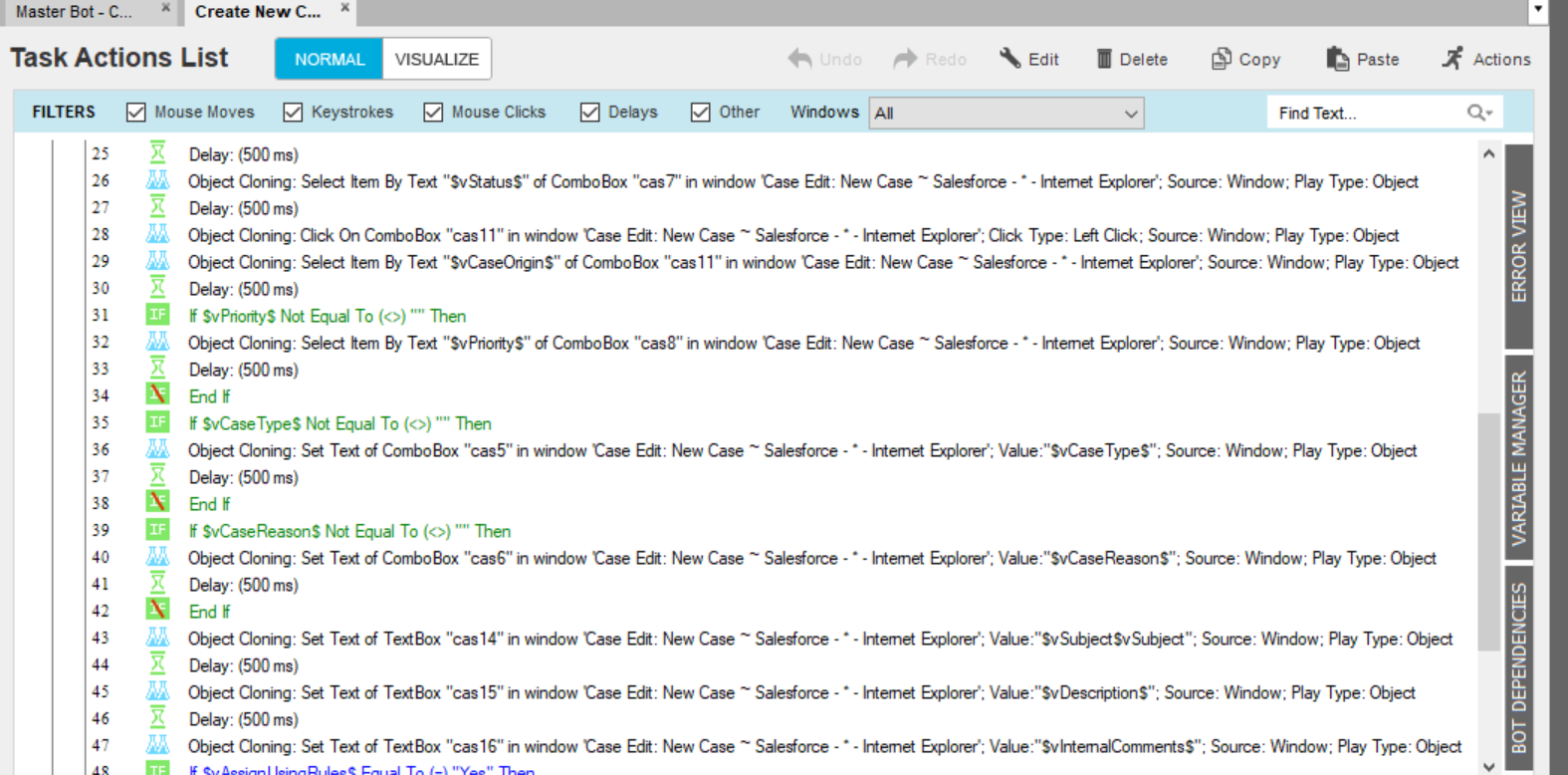Toggle the Mouse Clicks filter checkbox
The width and height of the screenshot is (1568, 775).
pyautogui.click(x=433, y=113)
